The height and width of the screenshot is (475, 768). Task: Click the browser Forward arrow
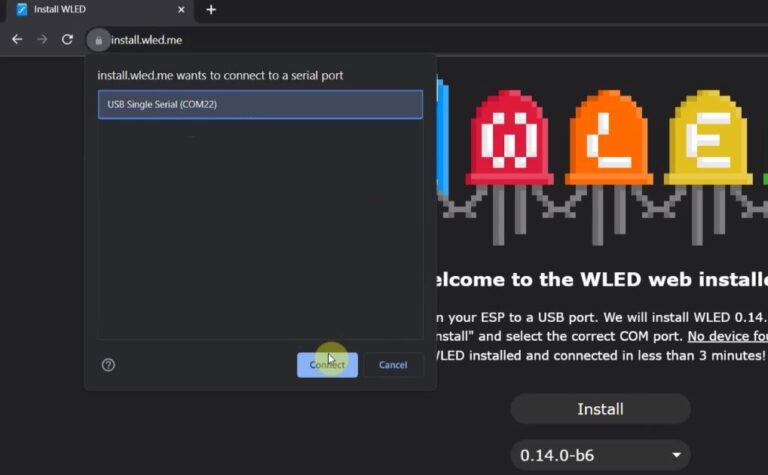click(x=42, y=40)
